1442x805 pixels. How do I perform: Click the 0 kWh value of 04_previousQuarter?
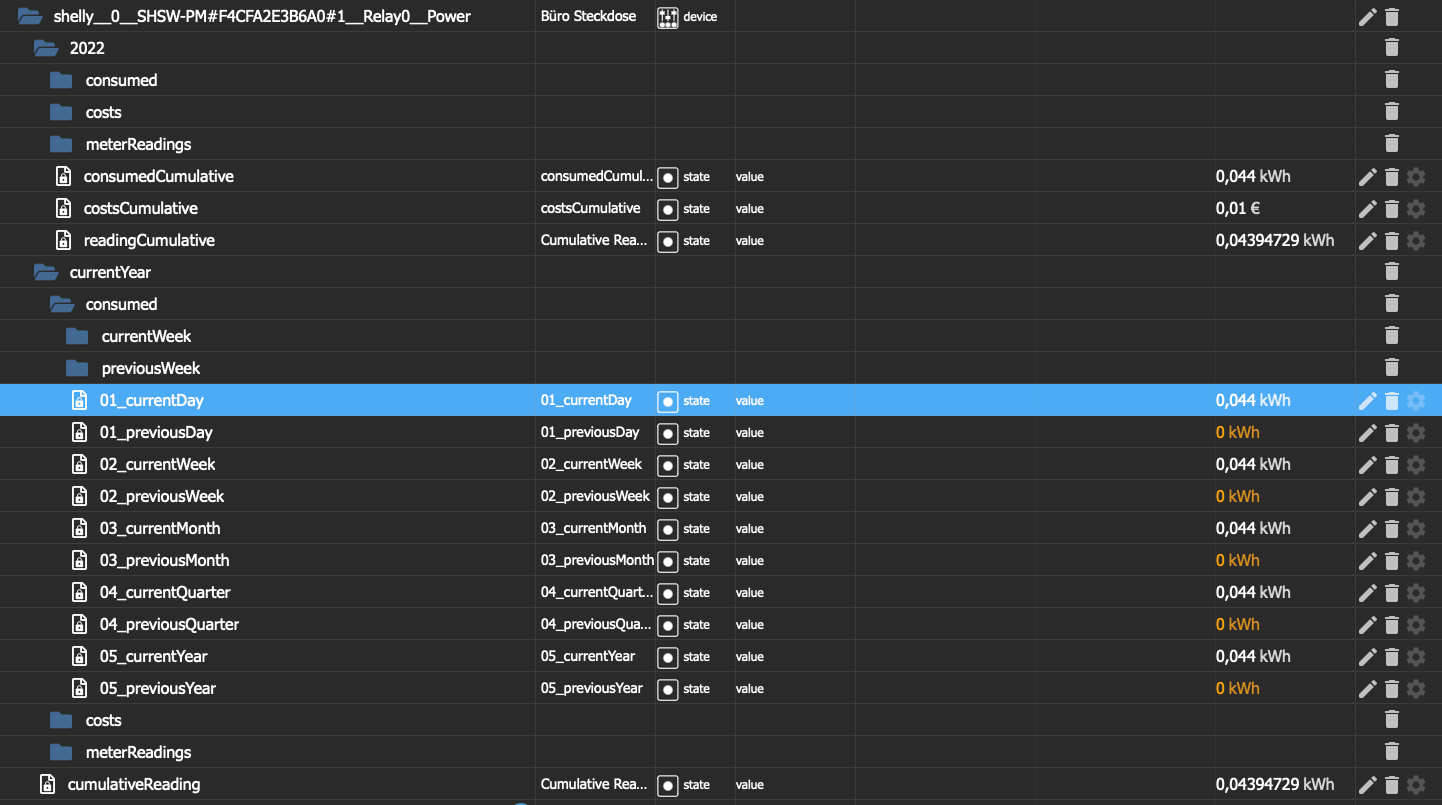(x=1238, y=624)
